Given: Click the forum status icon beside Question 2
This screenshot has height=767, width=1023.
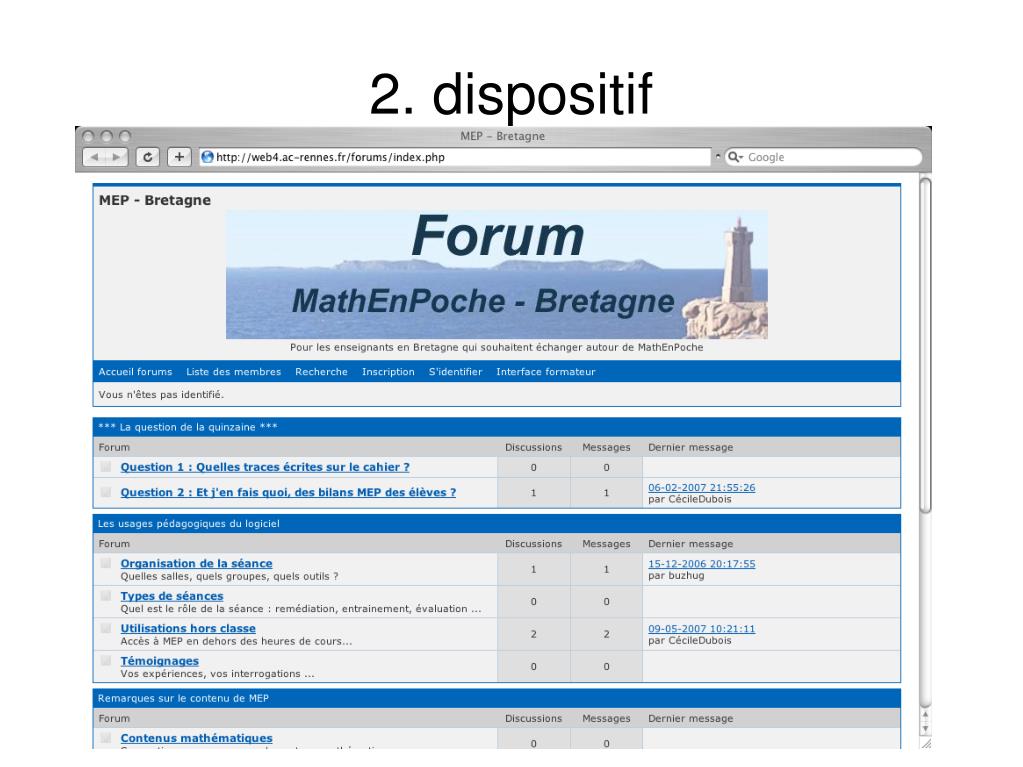Looking at the screenshot, I should pyautogui.click(x=106, y=492).
